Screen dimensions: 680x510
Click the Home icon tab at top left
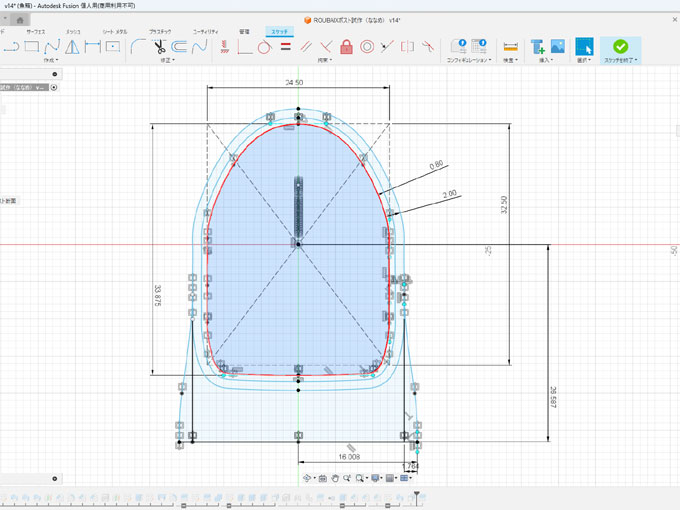coord(20,20)
